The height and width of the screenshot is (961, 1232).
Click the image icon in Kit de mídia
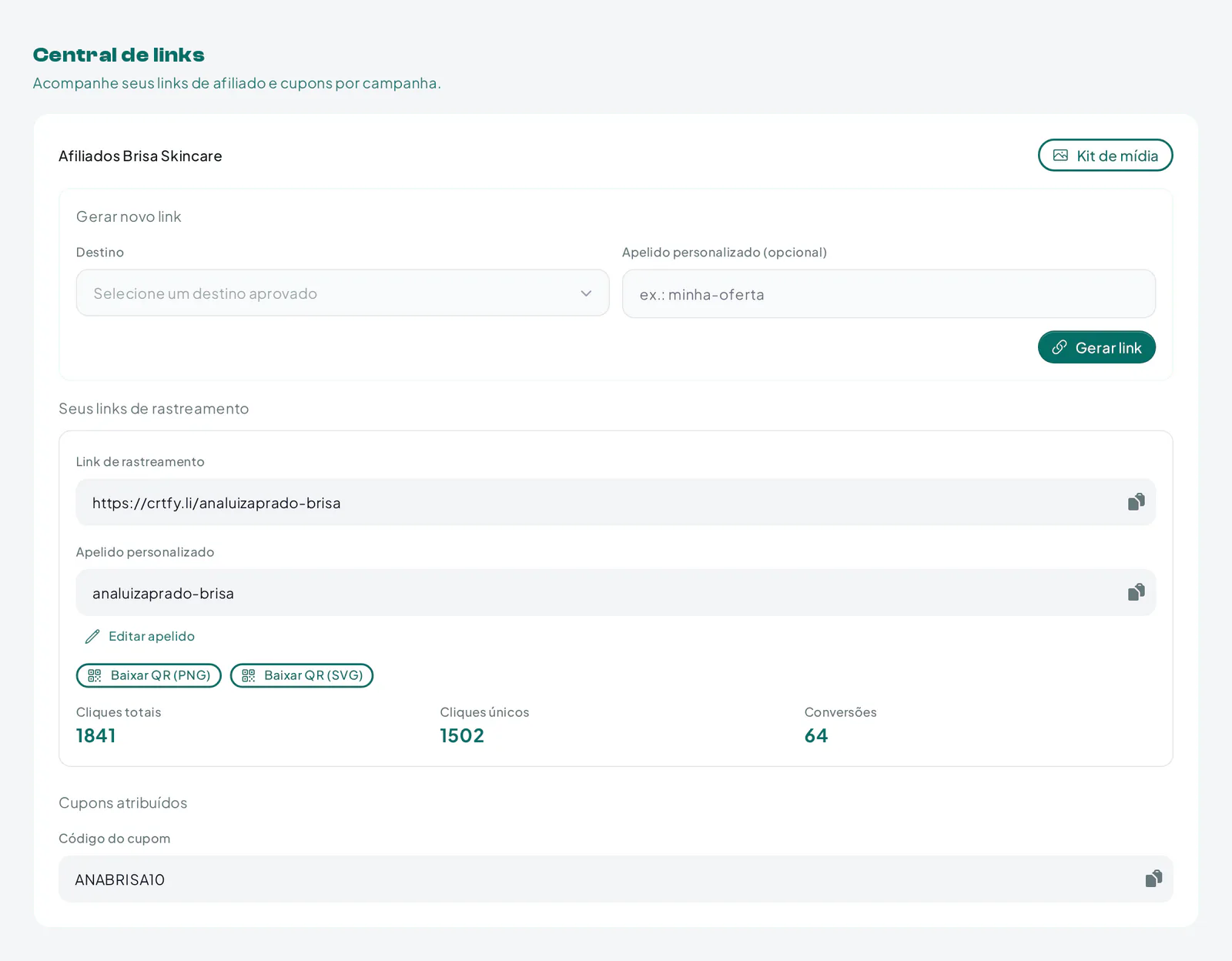coord(1060,156)
